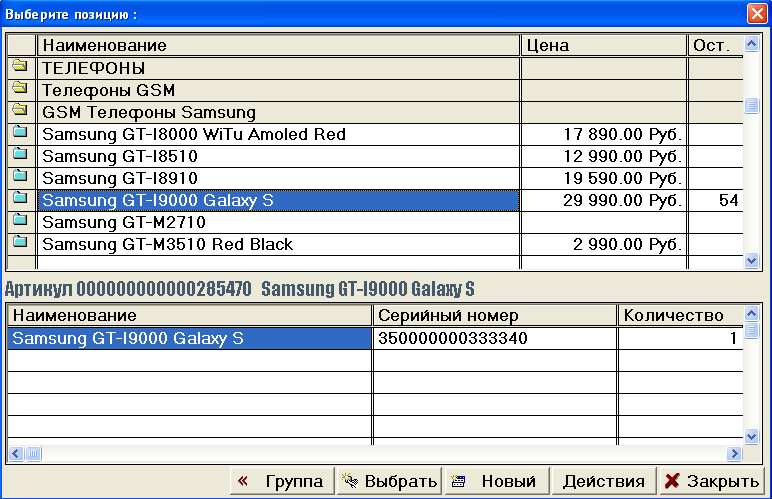Select Samsung GT-I8510 row name
The height and width of the screenshot is (499, 772).
coord(279,156)
